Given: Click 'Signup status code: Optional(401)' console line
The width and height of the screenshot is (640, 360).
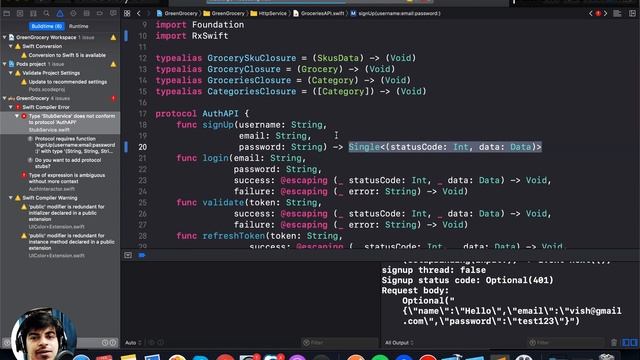Looking at the screenshot, I should [467, 280].
